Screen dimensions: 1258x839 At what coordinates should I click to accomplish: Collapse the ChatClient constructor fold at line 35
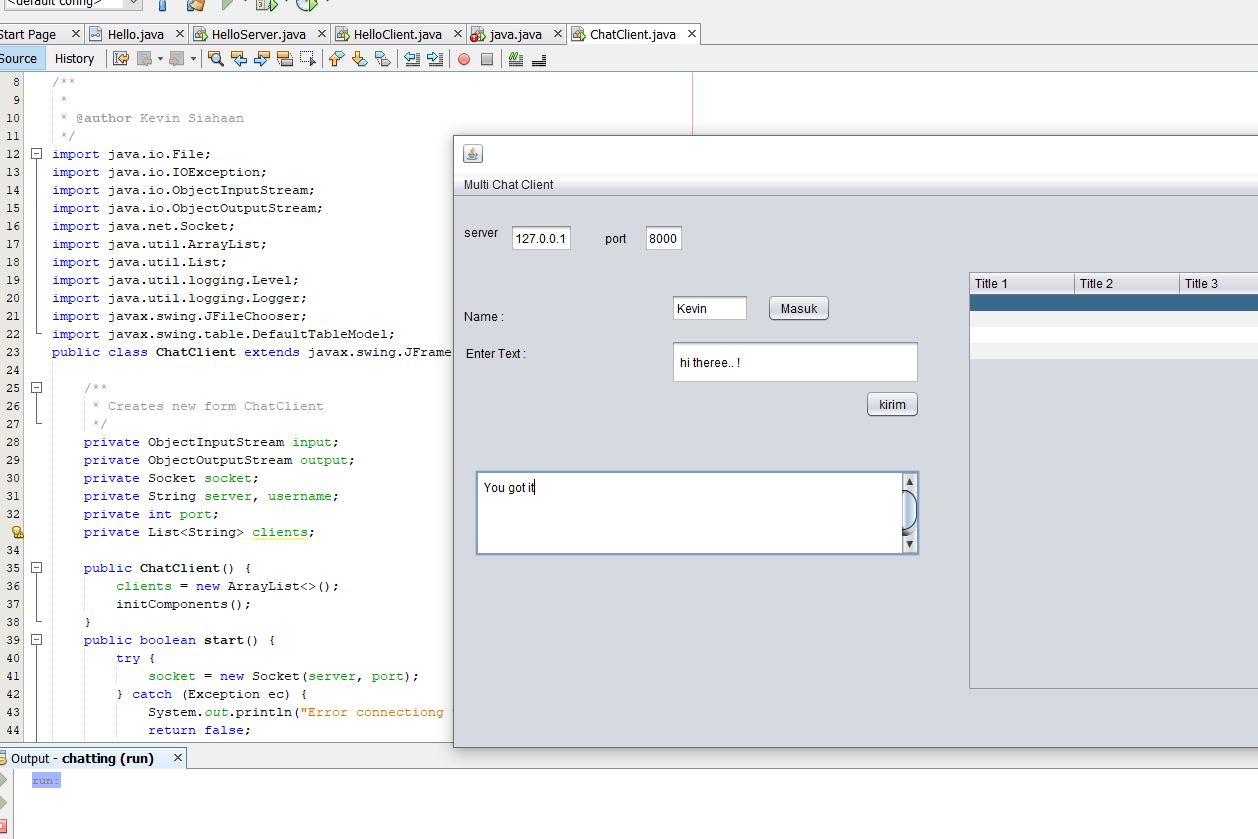tap(36, 568)
